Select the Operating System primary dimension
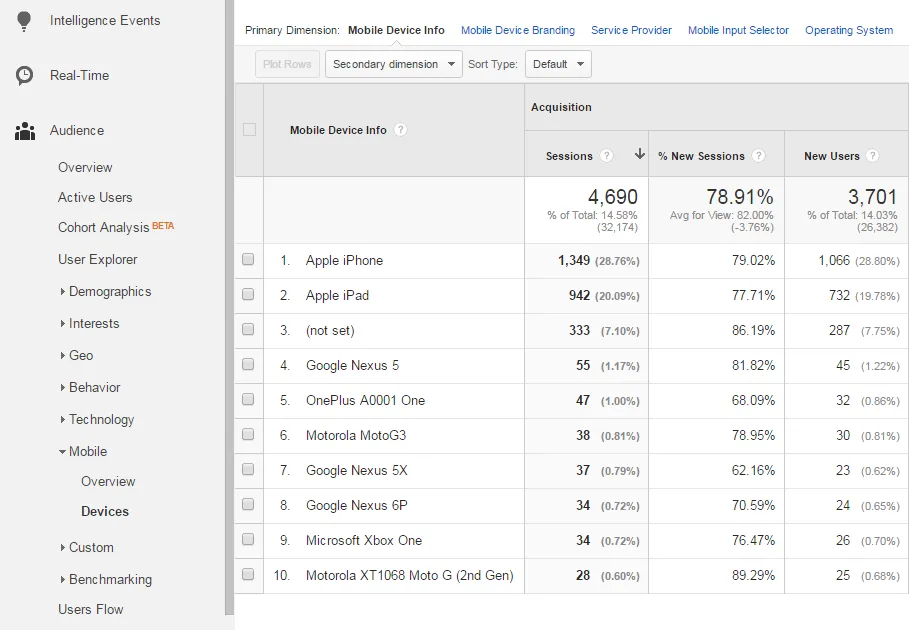The height and width of the screenshot is (630, 909). pos(848,30)
